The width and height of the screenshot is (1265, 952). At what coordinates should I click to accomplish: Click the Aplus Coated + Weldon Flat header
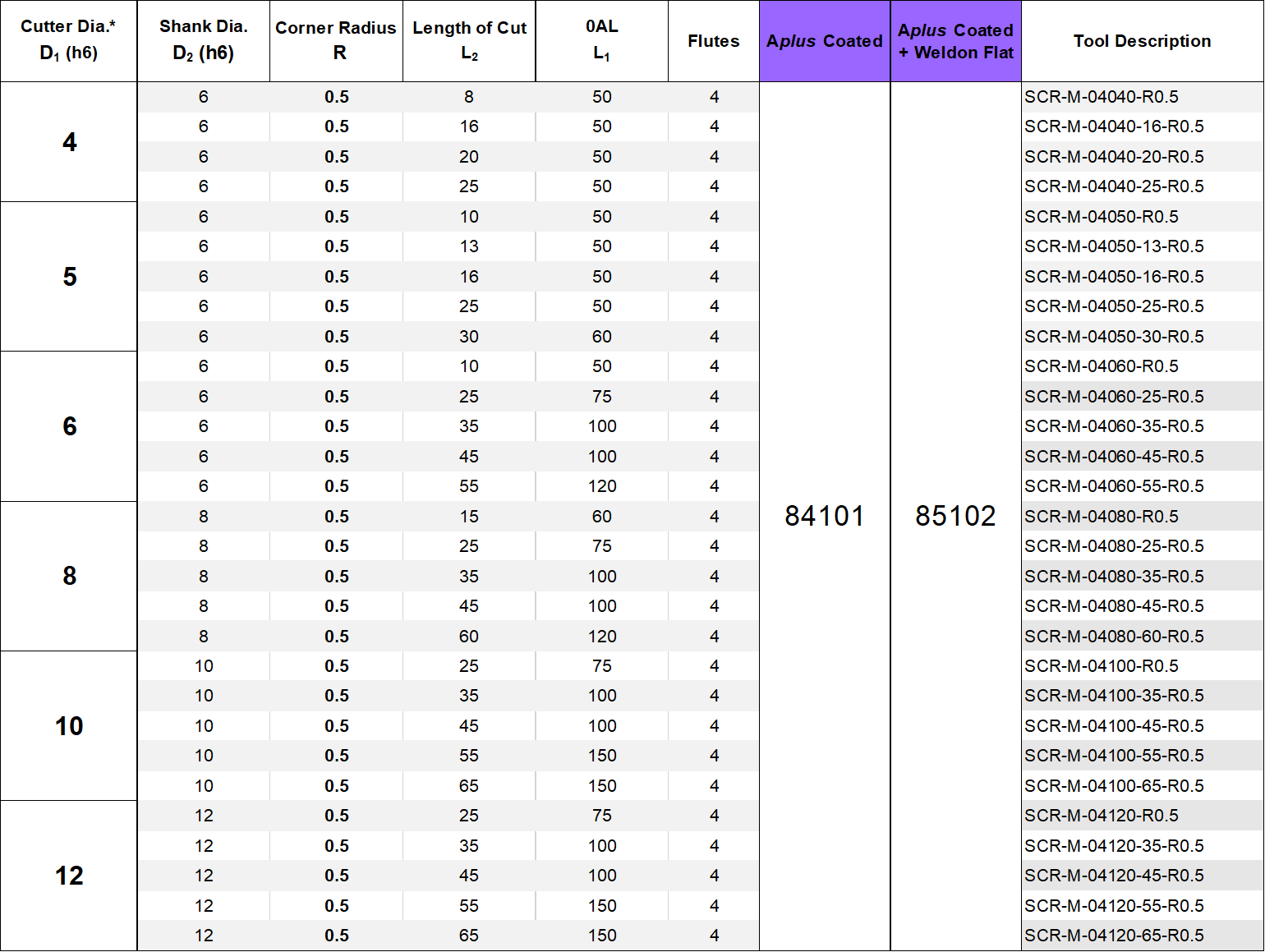click(x=955, y=41)
